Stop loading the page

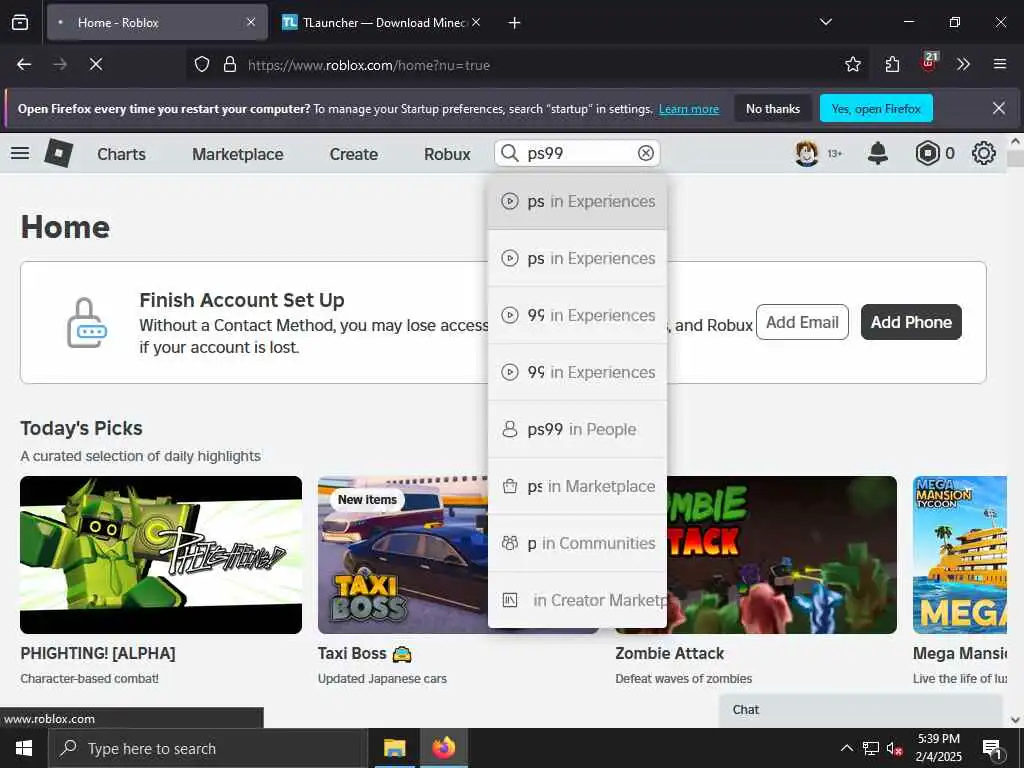pos(95,64)
